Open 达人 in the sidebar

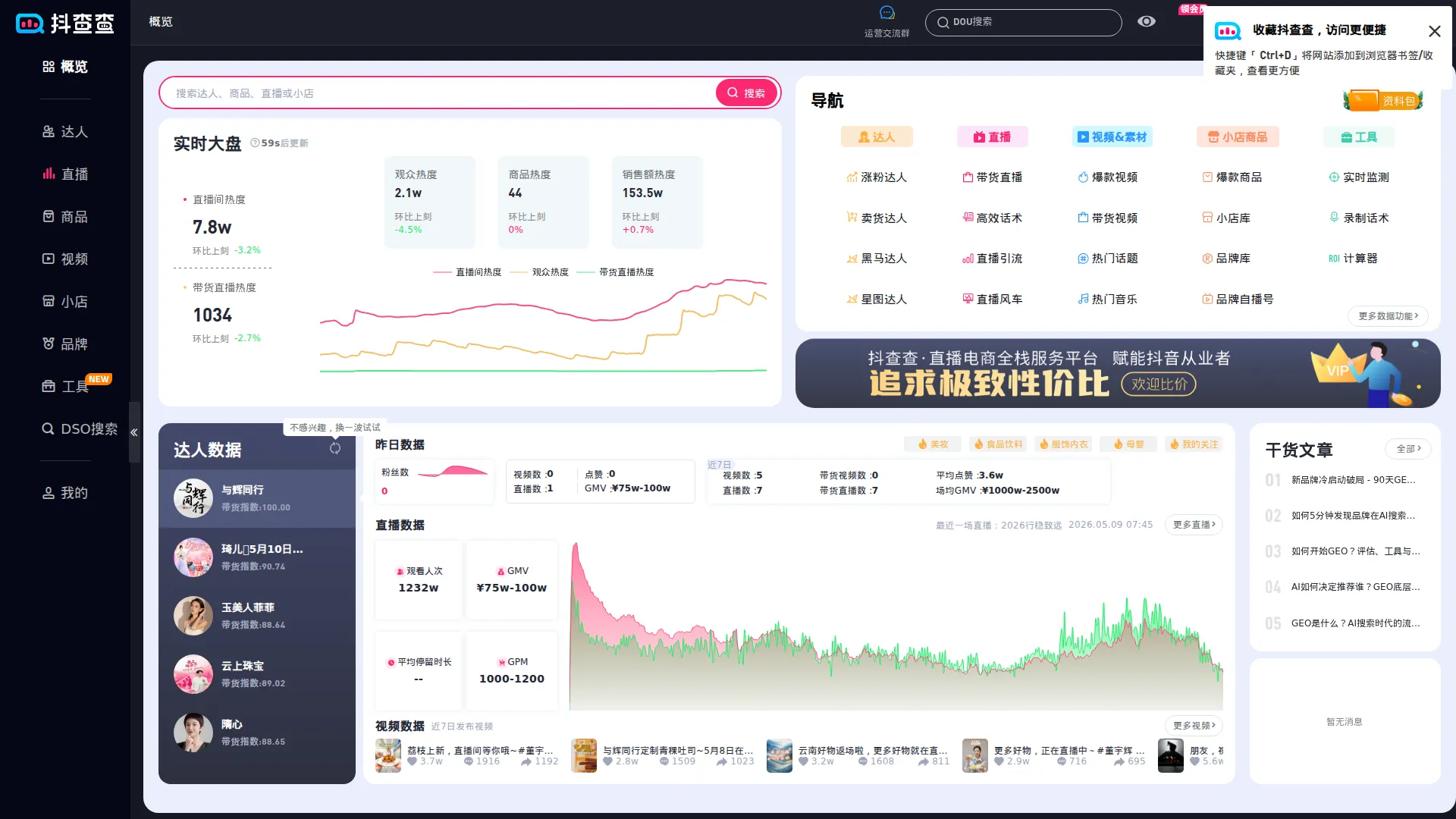point(65,132)
